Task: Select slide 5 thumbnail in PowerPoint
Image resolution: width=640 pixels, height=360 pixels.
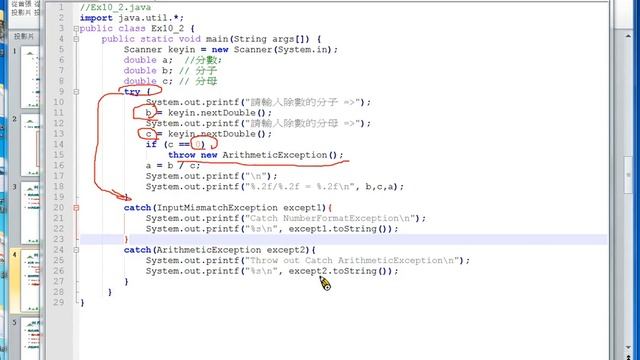Action: click(30, 340)
